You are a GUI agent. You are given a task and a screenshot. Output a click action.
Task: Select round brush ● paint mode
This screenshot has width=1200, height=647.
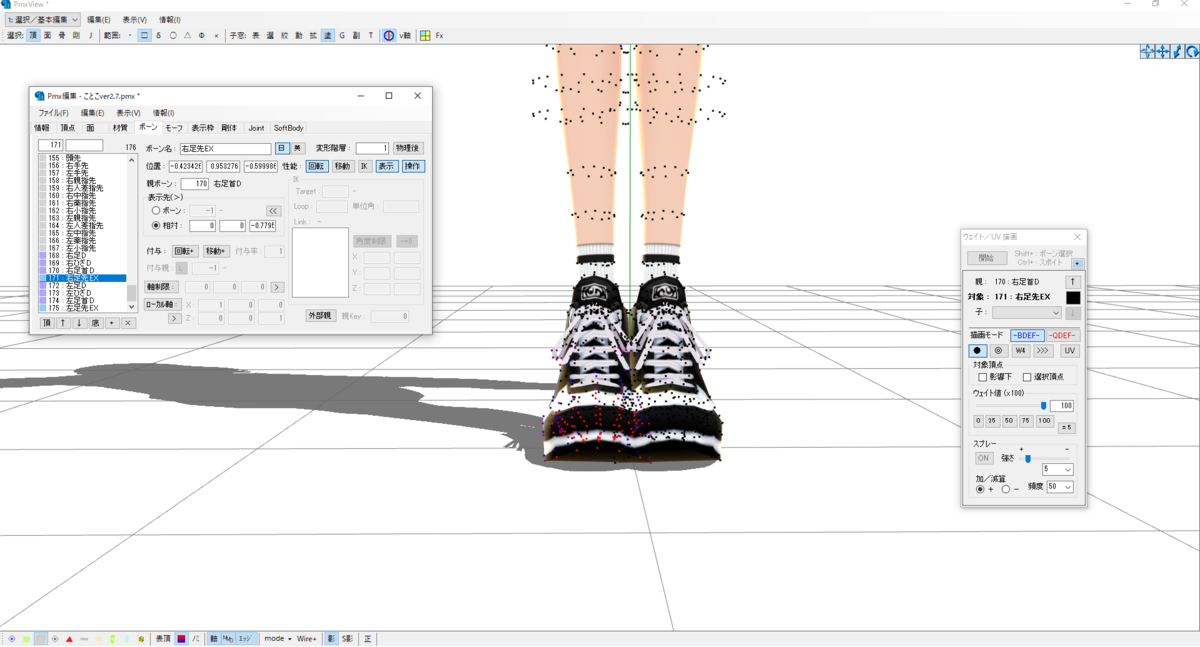pyautogui.click(x=978, y=351)
